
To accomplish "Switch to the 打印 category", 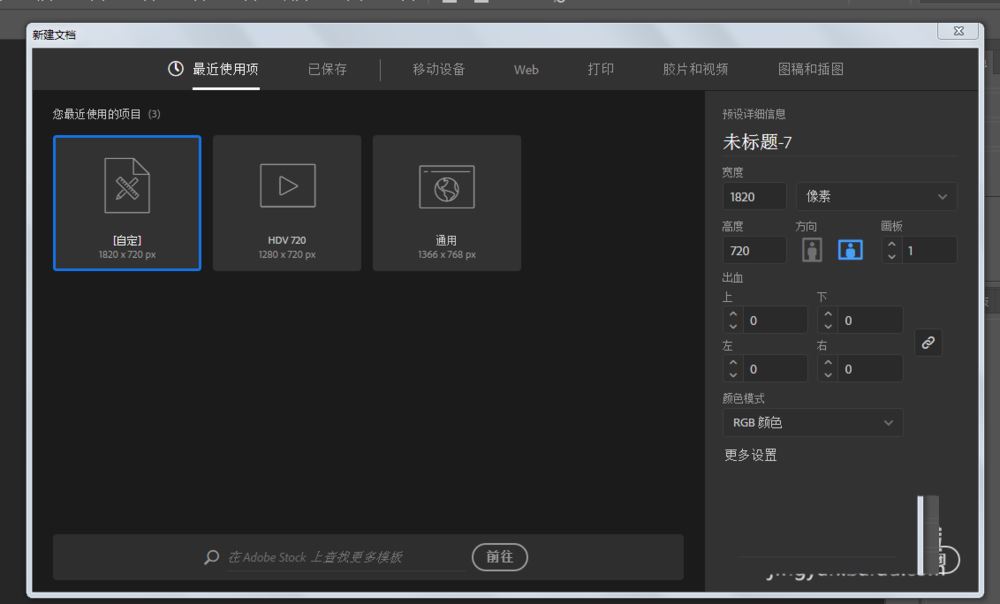I will click(601, 69).
